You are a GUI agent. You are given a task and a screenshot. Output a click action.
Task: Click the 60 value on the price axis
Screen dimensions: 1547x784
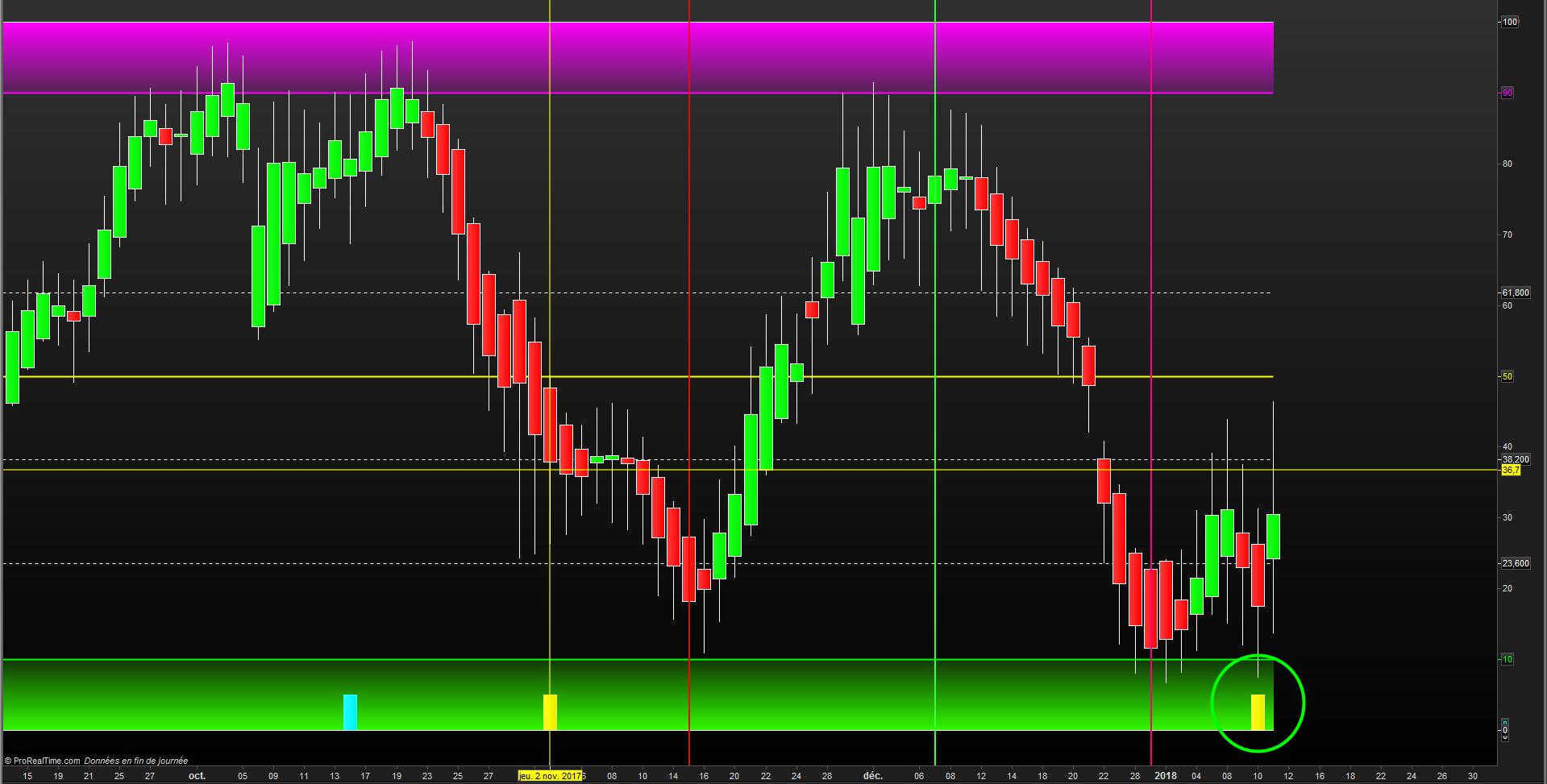click(1507, 305)
